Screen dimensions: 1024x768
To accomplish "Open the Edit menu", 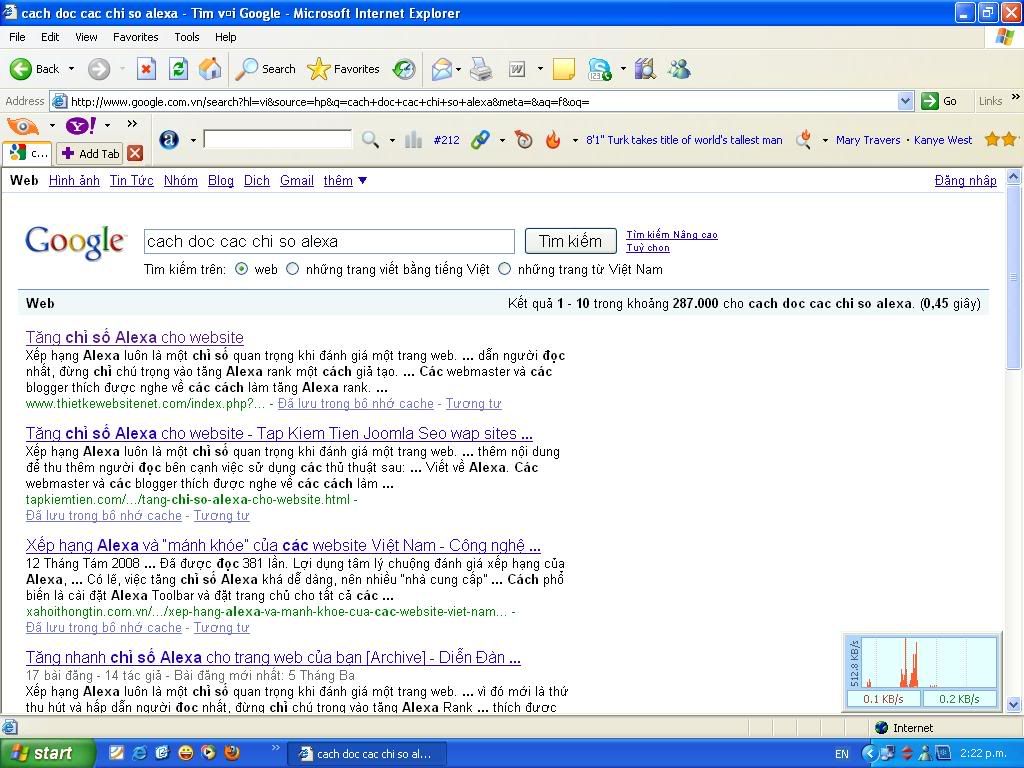I will click(50, 37).
